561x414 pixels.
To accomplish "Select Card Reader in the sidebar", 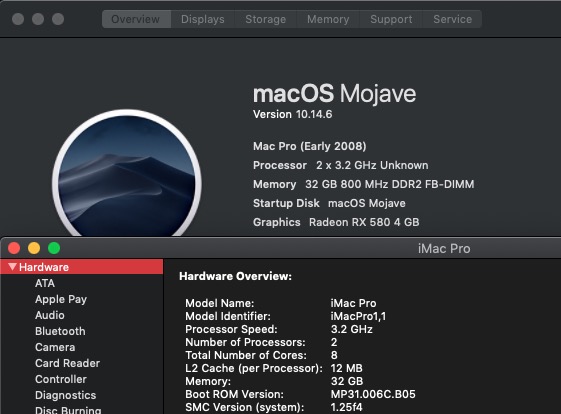I will point(67,363).
